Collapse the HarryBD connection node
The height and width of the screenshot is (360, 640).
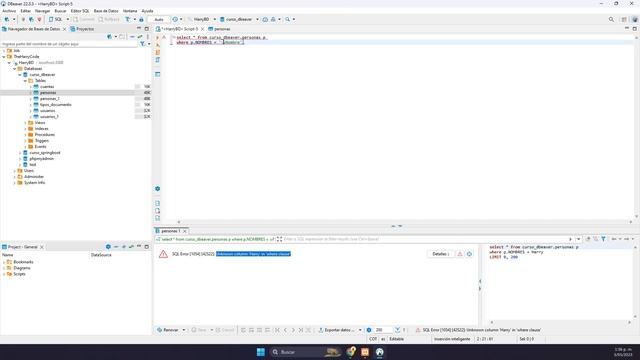click(x=9, y=63)
